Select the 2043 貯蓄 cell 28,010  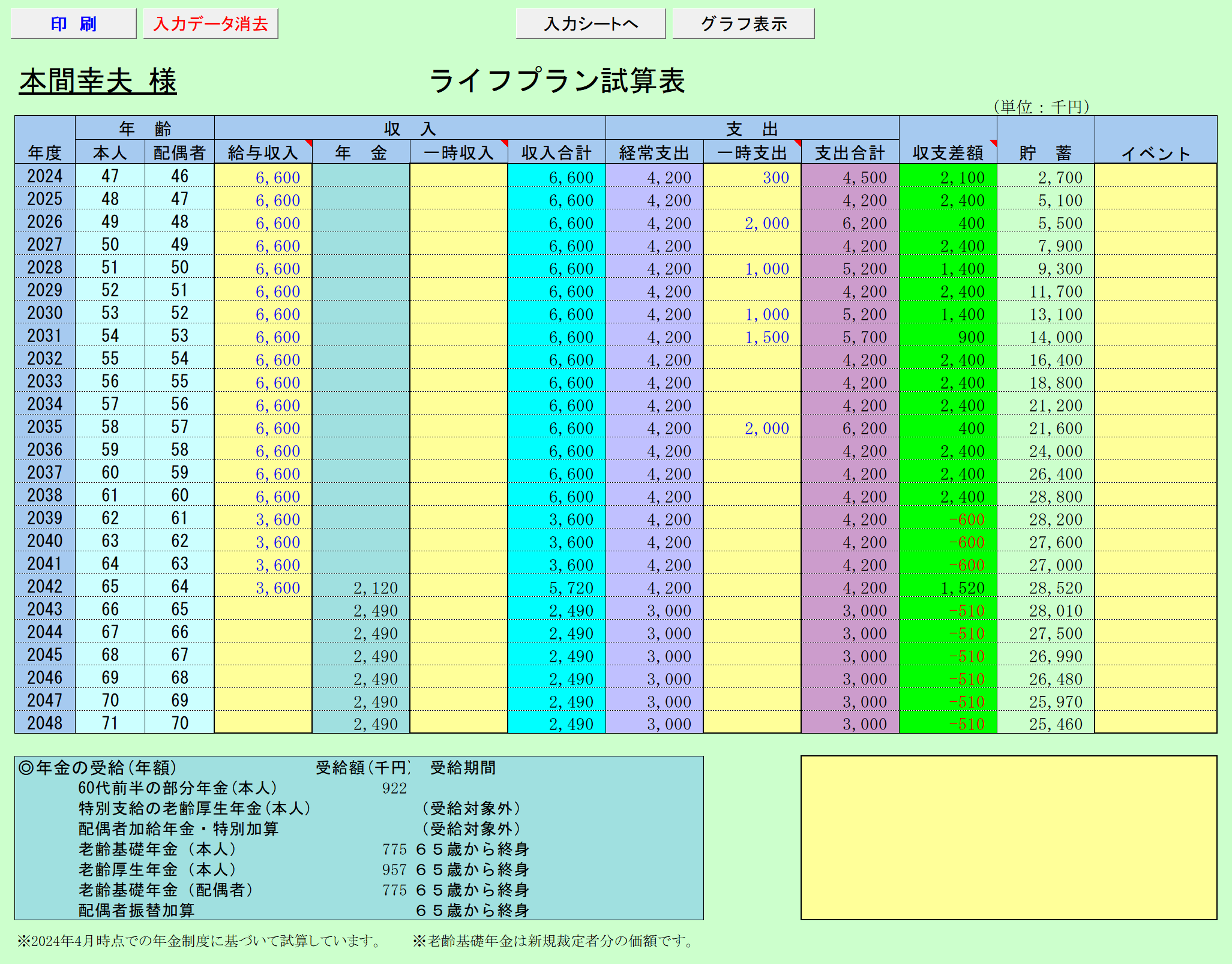coord(1045,609)
